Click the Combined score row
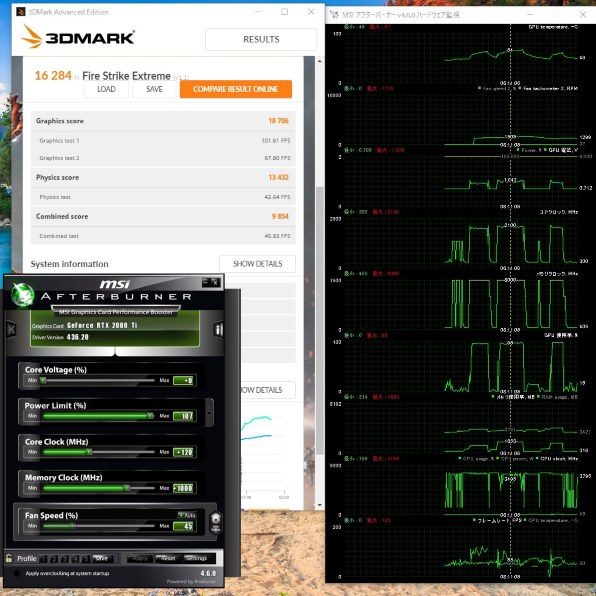This screenshot has height=596, width=596. [x=163, y=216]
